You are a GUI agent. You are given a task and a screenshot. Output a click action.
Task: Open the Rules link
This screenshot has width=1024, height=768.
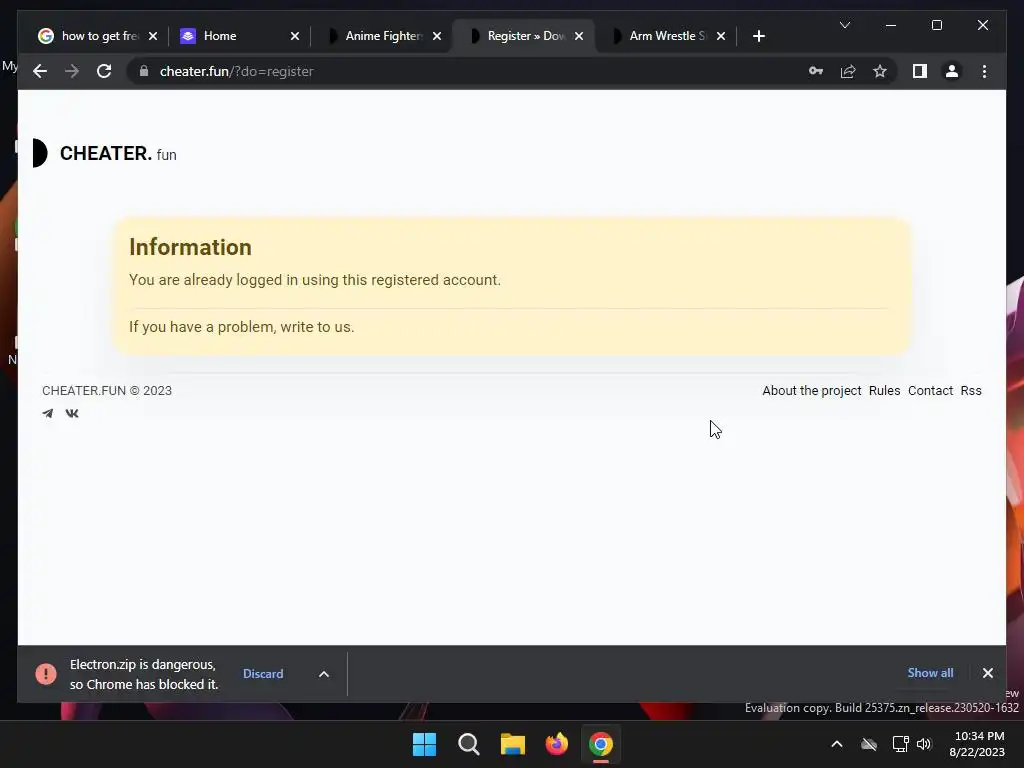point(884,391)
